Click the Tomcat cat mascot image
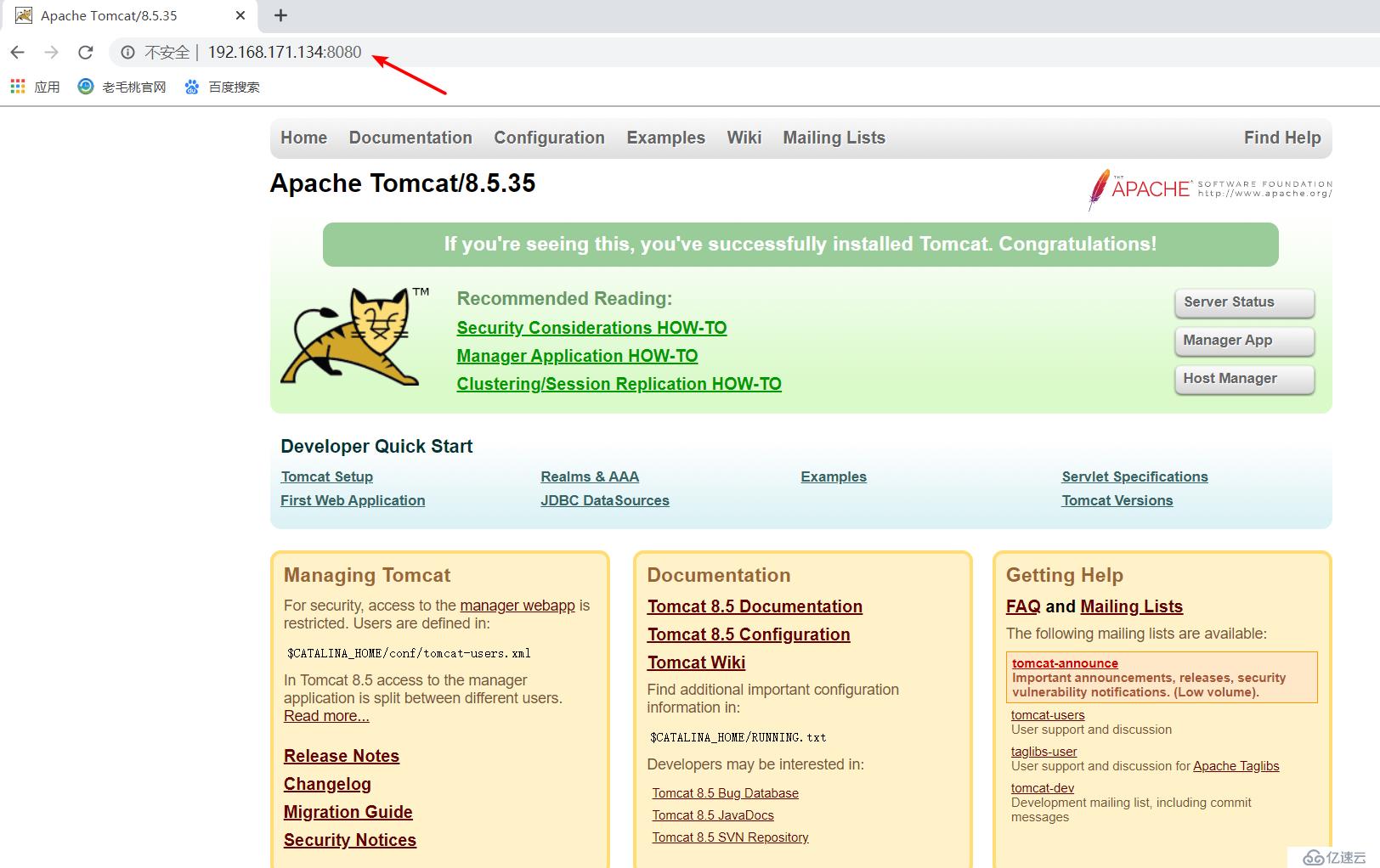Viewport: 1380px width, 868px height. (355, 336)
